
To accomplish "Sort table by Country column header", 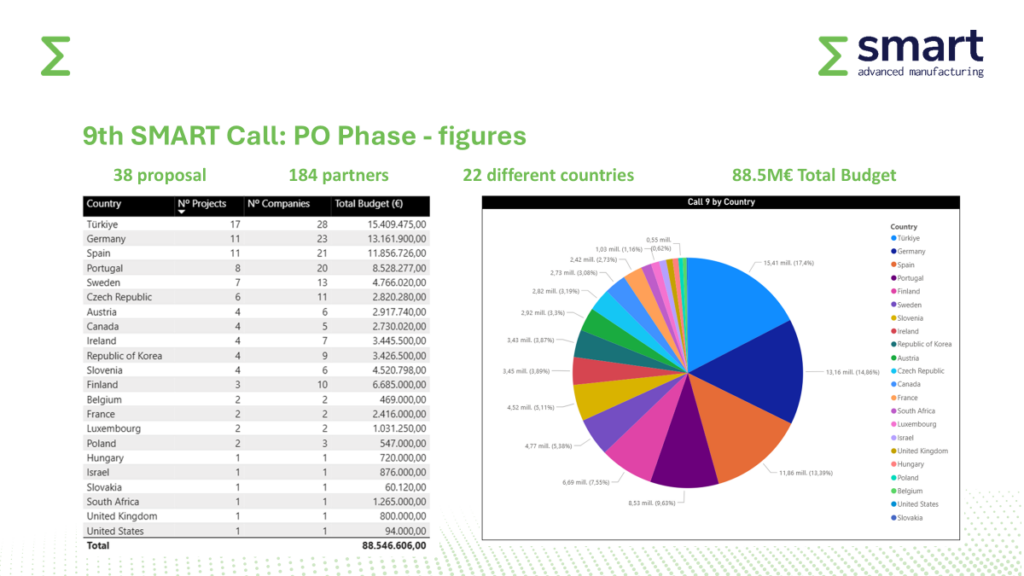I will tap(104, 204).
